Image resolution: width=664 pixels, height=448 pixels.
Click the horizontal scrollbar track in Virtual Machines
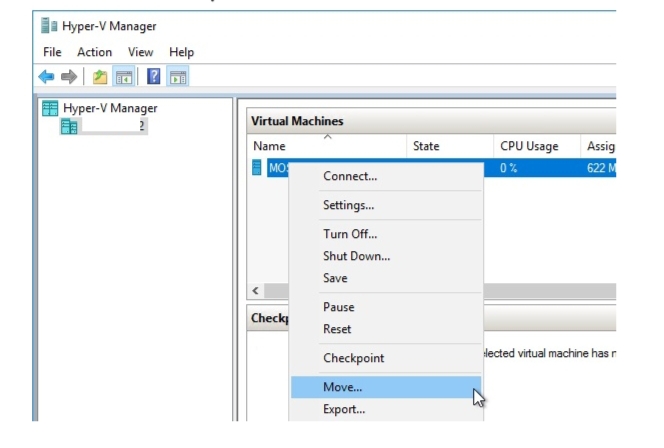pyautogui.click(x=550, y=291)
